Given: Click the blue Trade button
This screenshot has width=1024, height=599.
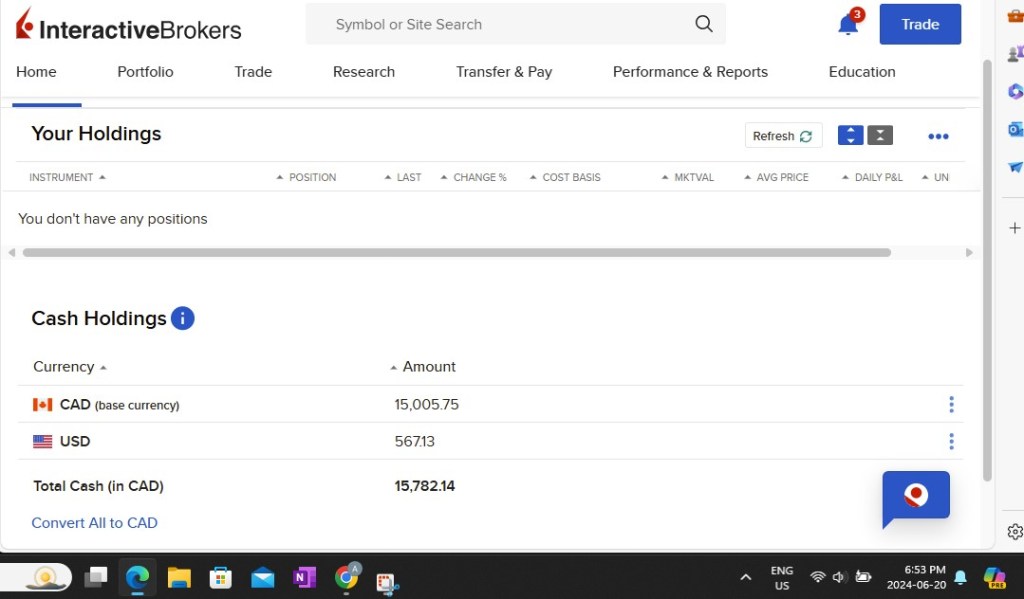Looking at the screenshot, I should click(920, 25).
